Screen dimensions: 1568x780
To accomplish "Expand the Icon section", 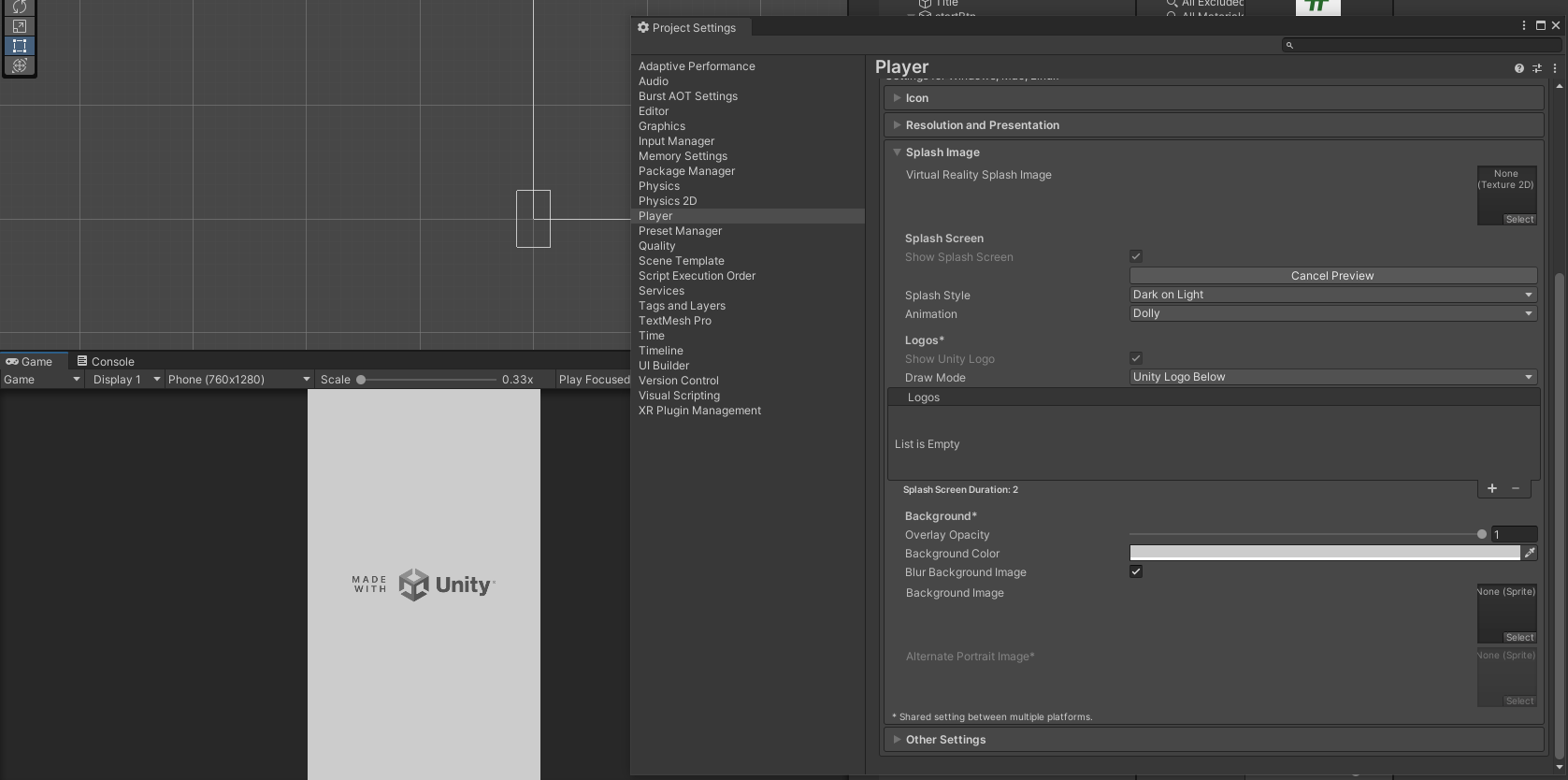I will (1214, 98).
